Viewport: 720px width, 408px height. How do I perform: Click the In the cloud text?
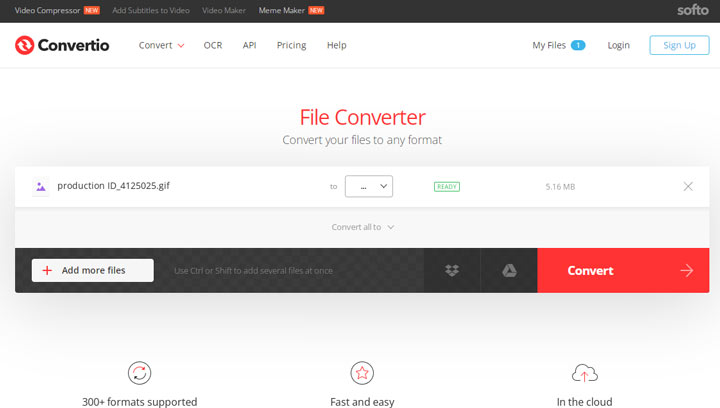tap(585, 402)
